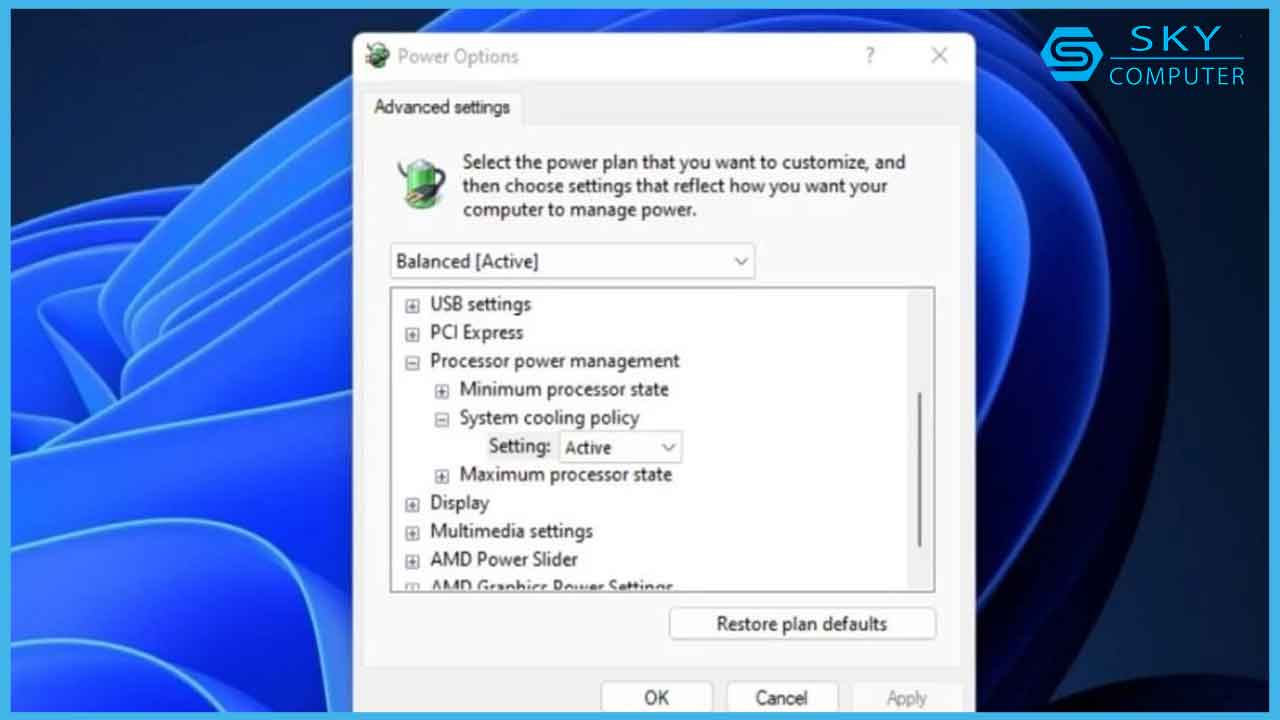Image resolution: width=1280 pixels, height=720 pixels.
Task: Collapse System cooling policy node
Action: coord(441,420)
